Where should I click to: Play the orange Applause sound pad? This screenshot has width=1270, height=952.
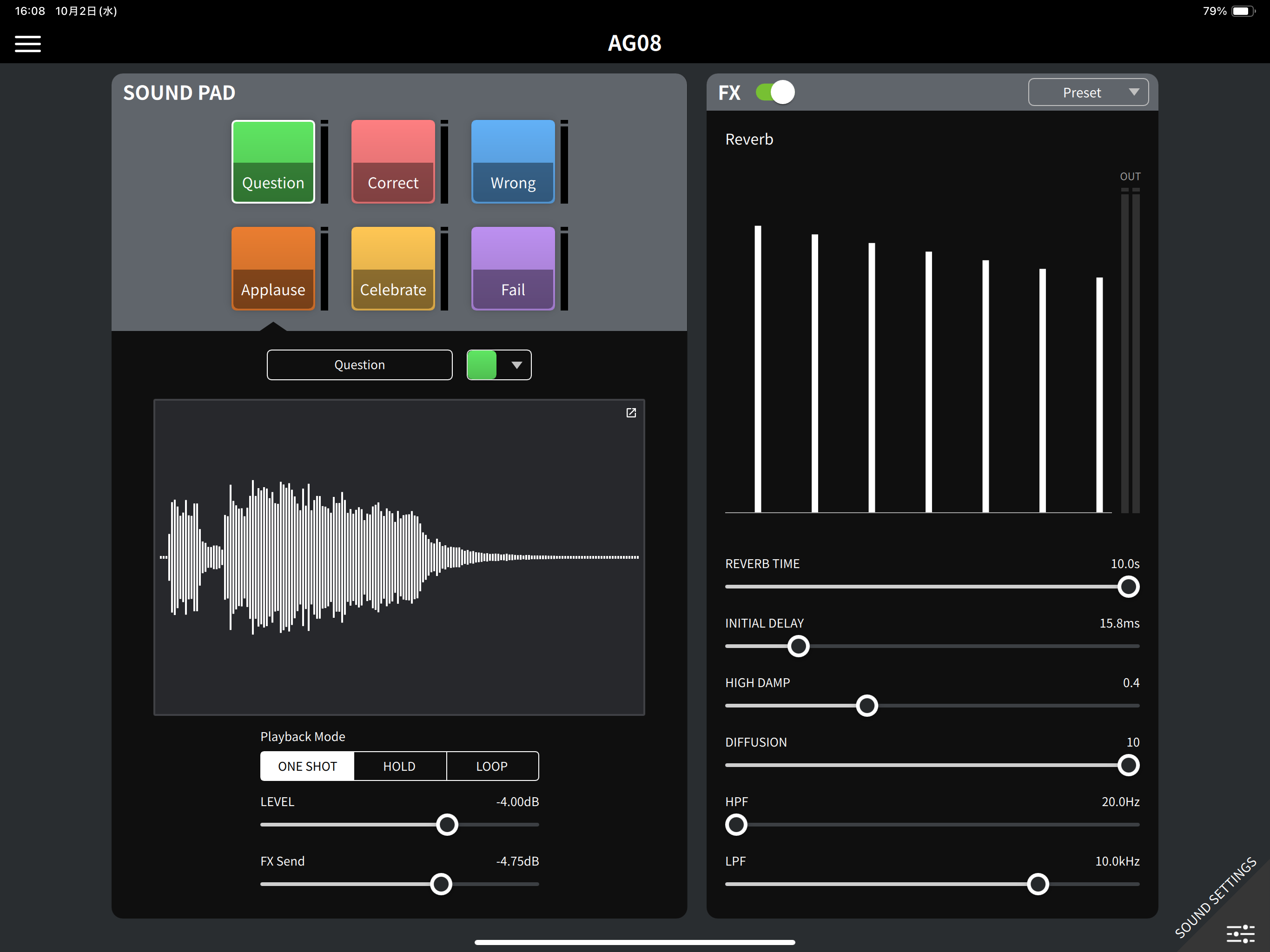click(x=273, y=268)
